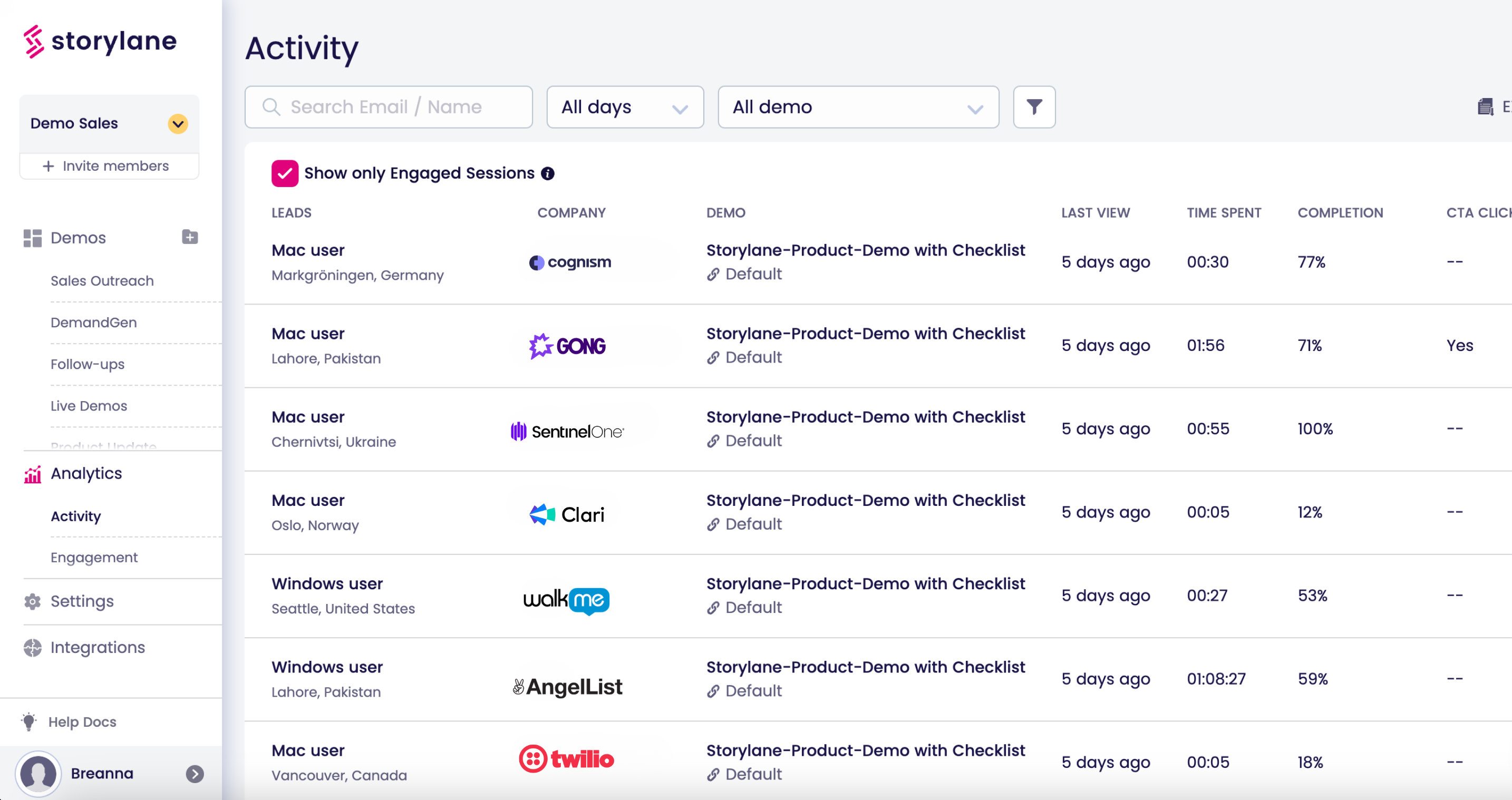Open the Engagement analytics page
Image resolution: width=1512 pixels, height=800 pixels.
pyautogui.click(x=94, y=557)
